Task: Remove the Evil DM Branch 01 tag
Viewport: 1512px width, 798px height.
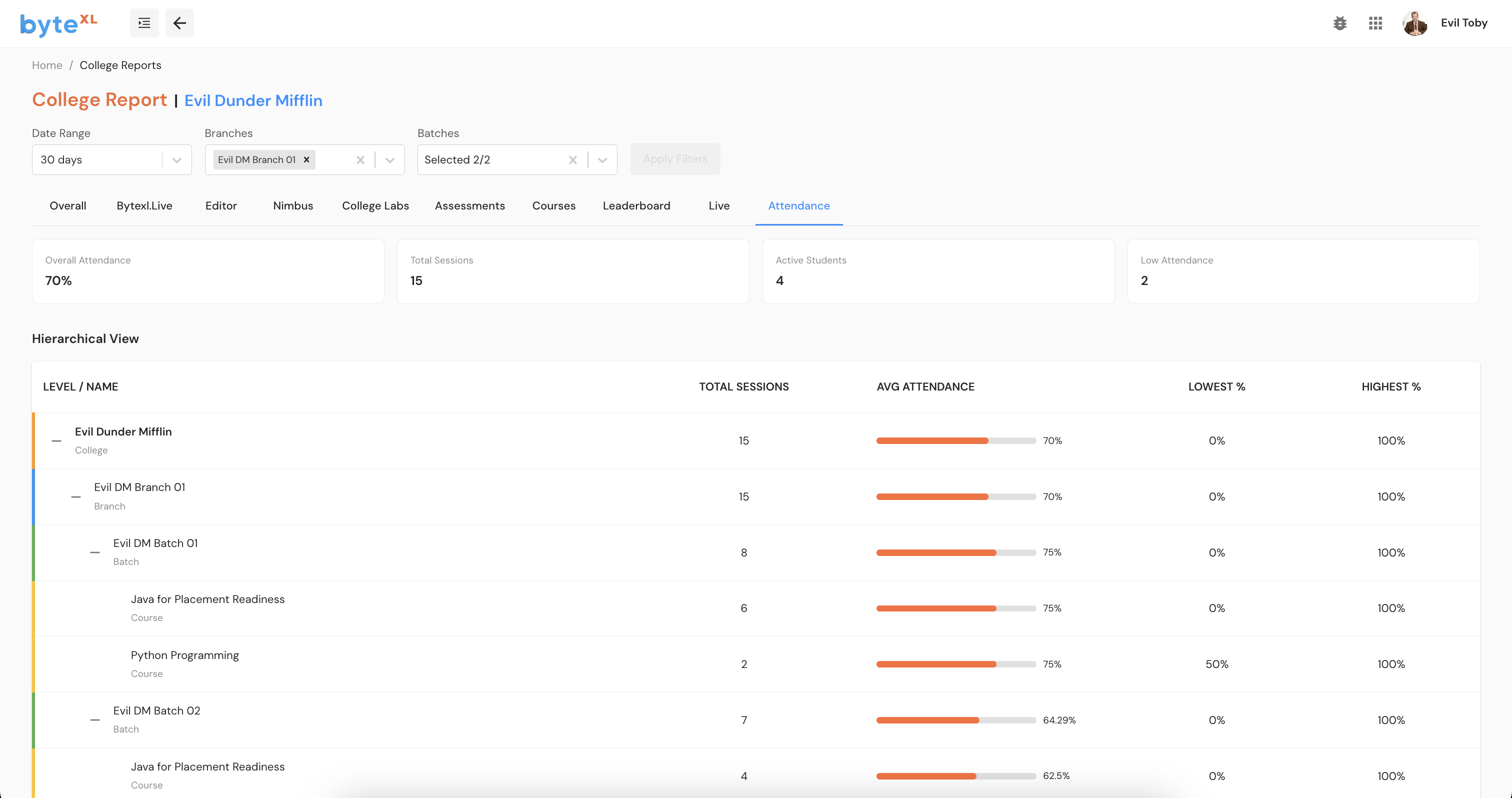Action: pos(306,159)
